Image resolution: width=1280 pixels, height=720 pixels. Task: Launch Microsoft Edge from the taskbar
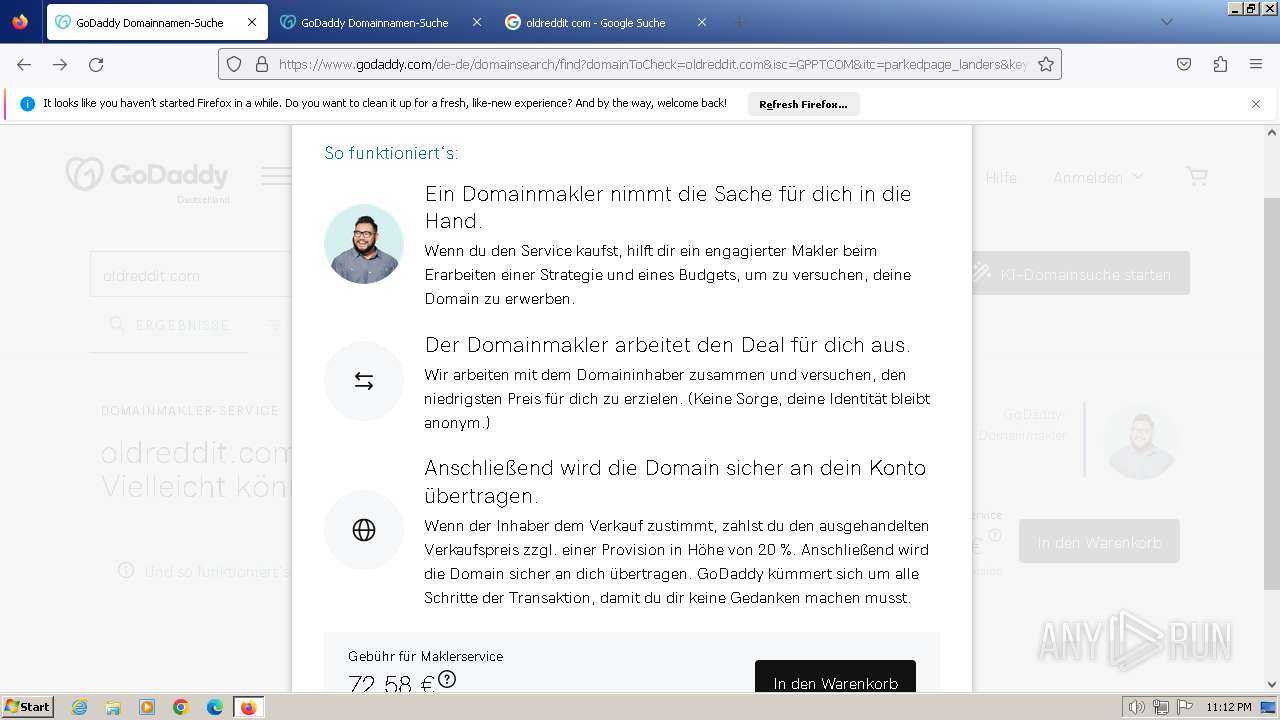tap(215, 707)
